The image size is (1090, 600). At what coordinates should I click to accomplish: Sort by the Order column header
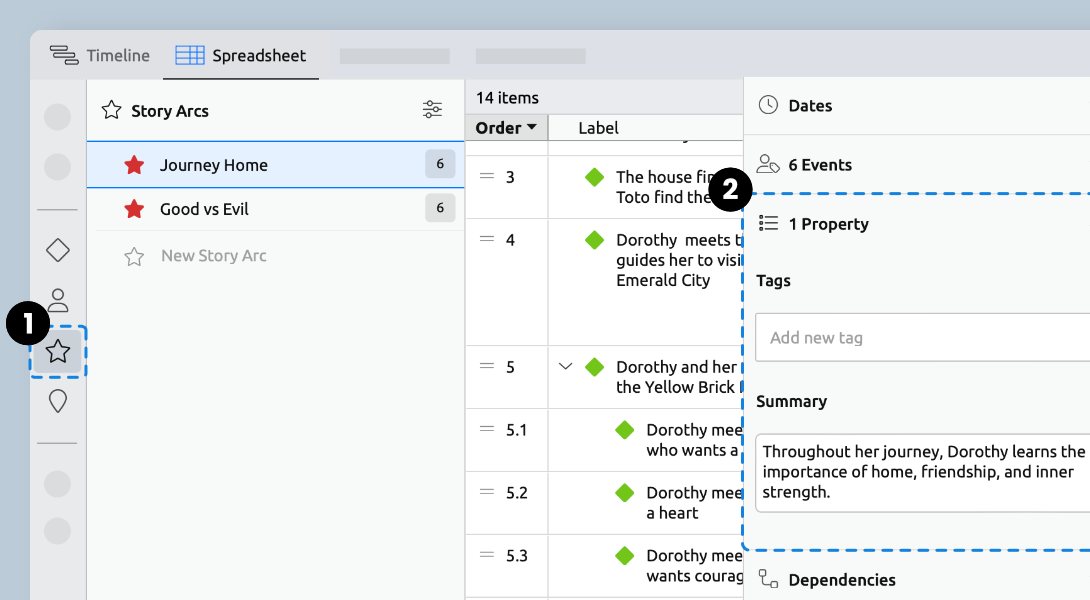coord(505,128)
